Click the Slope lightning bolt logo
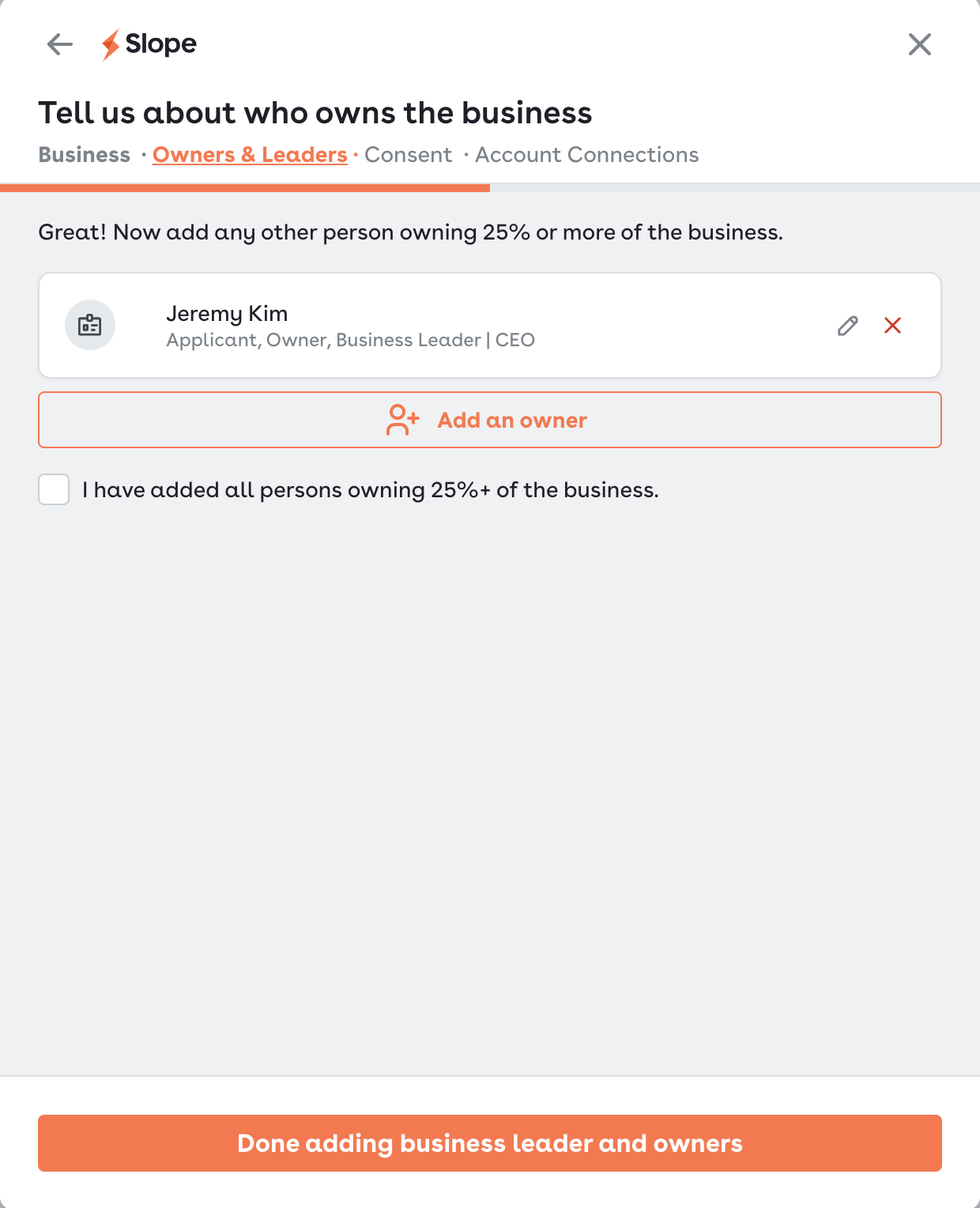 [111, 44]
